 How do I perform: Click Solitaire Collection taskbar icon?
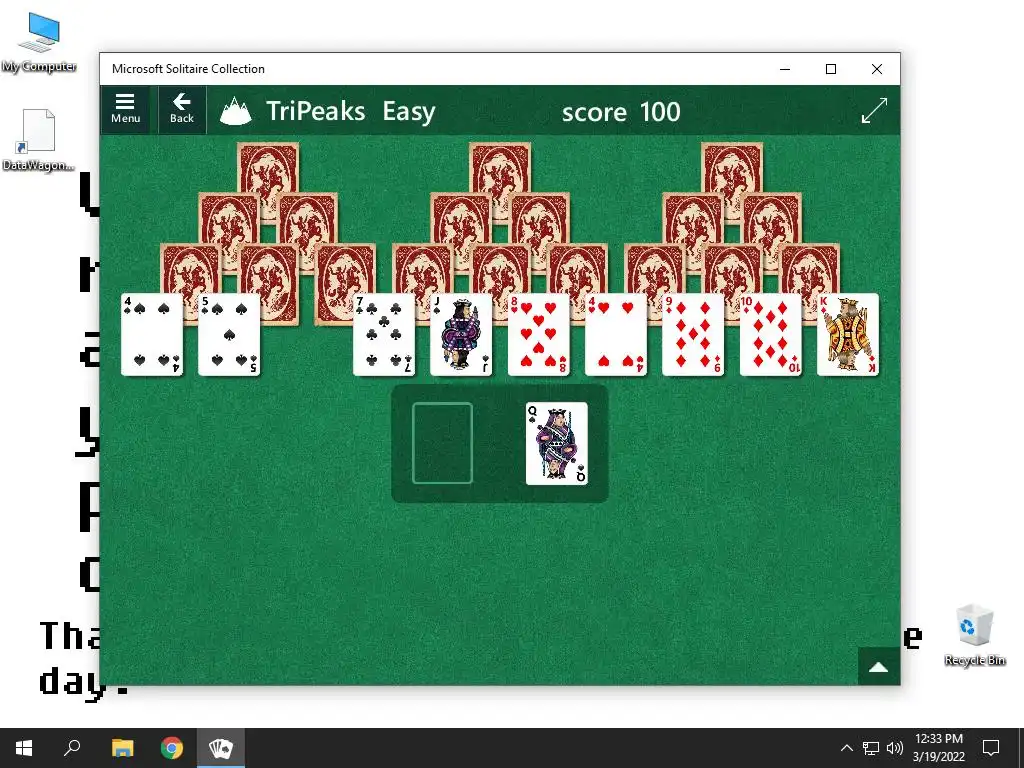point(221,748)
